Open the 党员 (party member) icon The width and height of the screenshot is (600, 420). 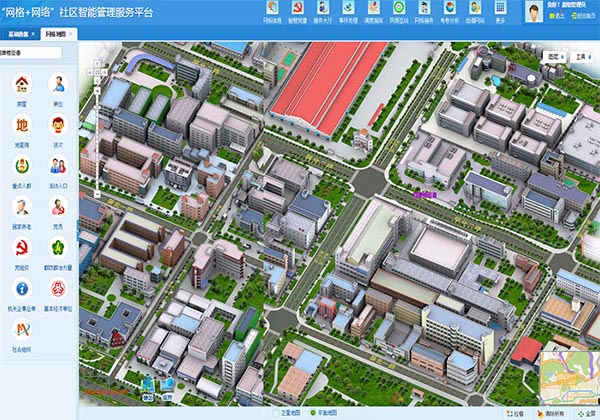[58, 206]
